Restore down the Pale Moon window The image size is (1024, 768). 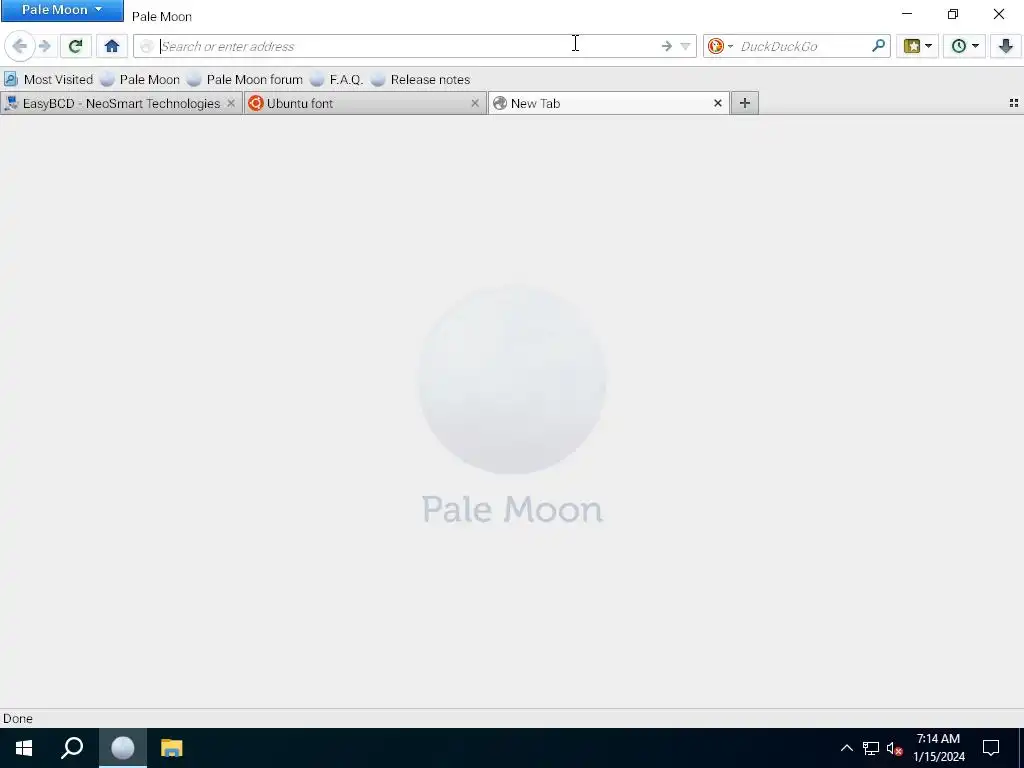coord(953,14)
